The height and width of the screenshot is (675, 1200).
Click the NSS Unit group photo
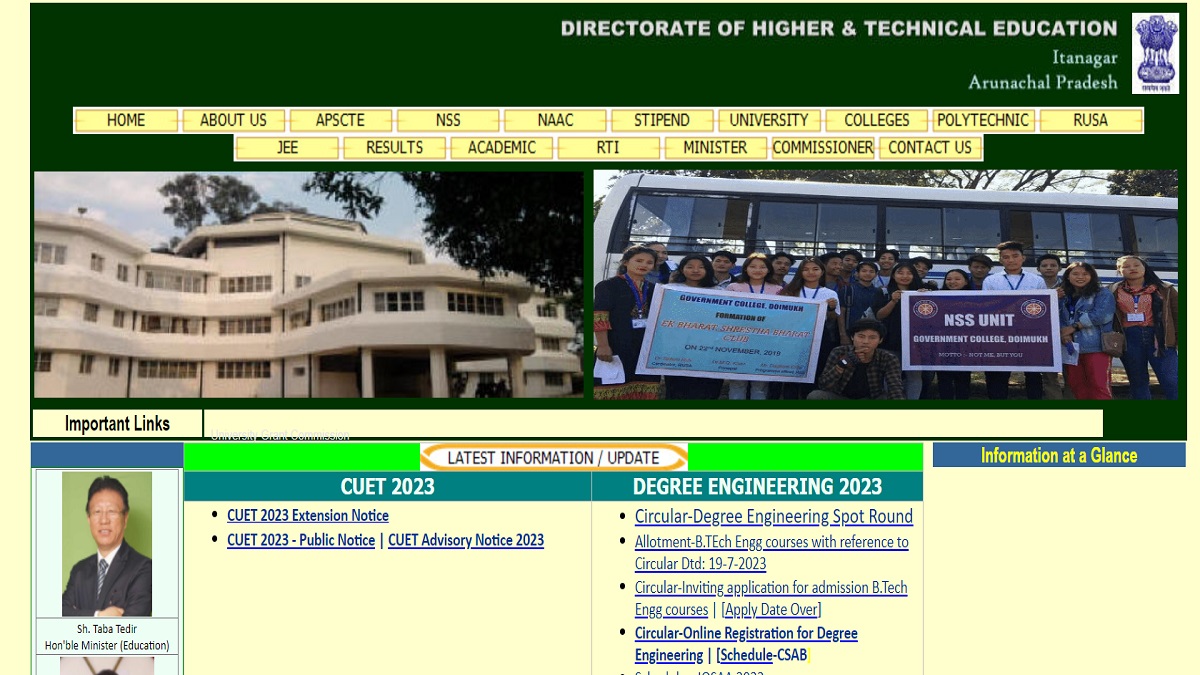[885, 285]
